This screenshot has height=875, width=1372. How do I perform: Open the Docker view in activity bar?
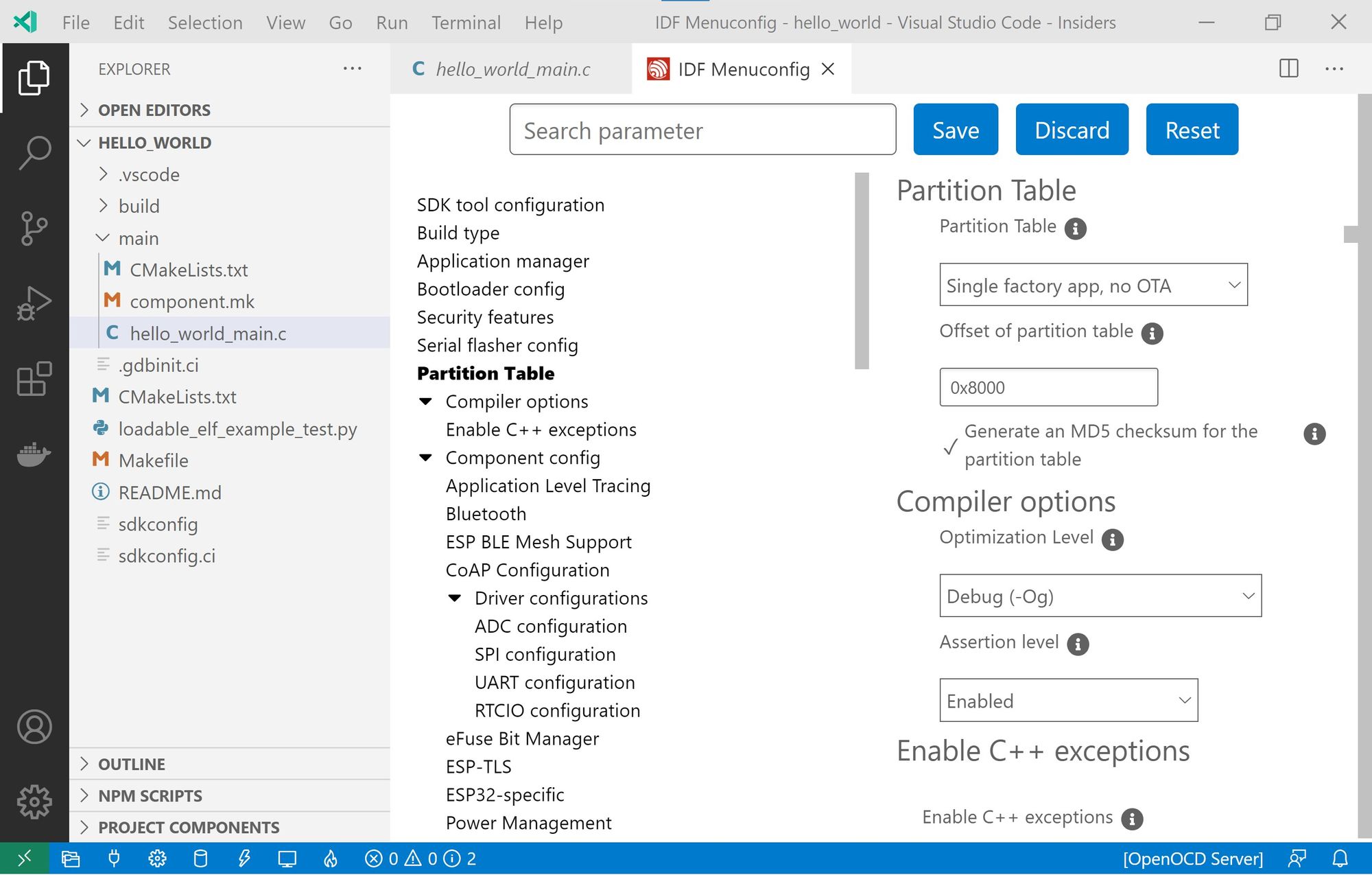(x=34, y=454)
